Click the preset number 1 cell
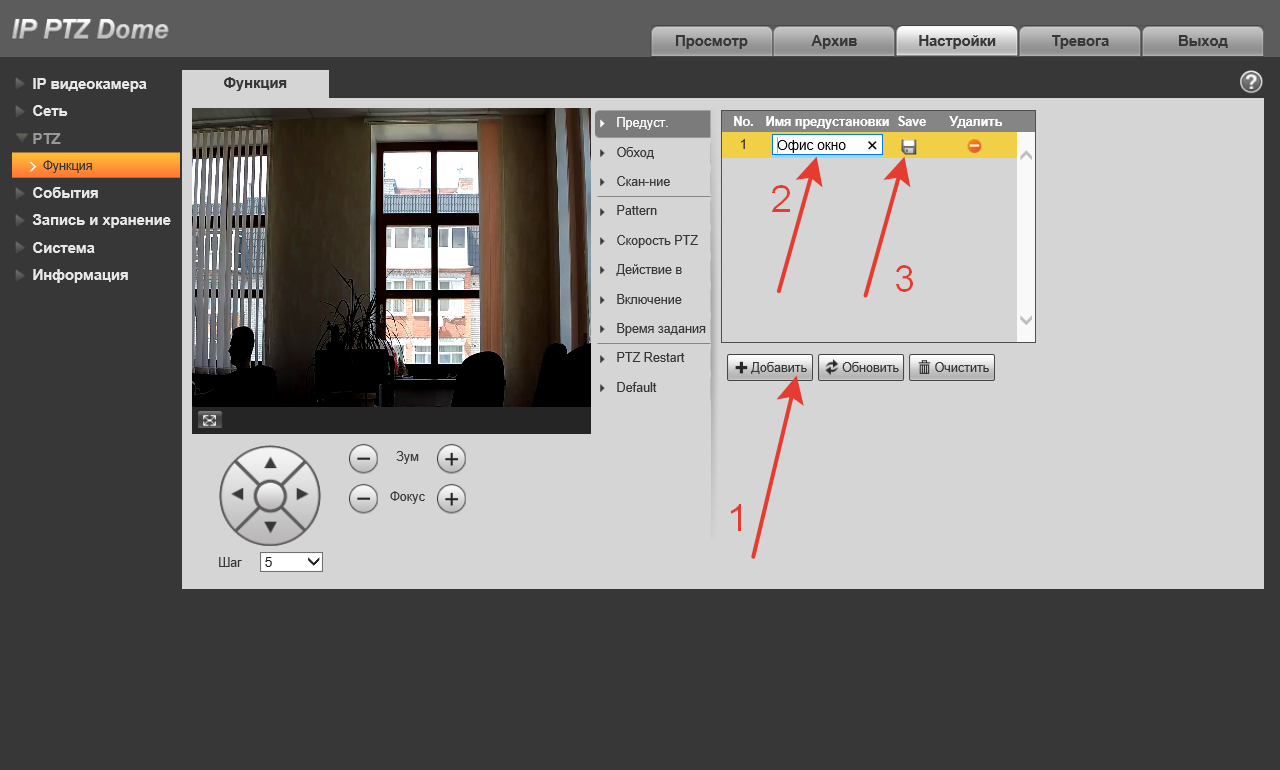The height and width of the screenshot is (770, 1280). [x=743, y=145]
